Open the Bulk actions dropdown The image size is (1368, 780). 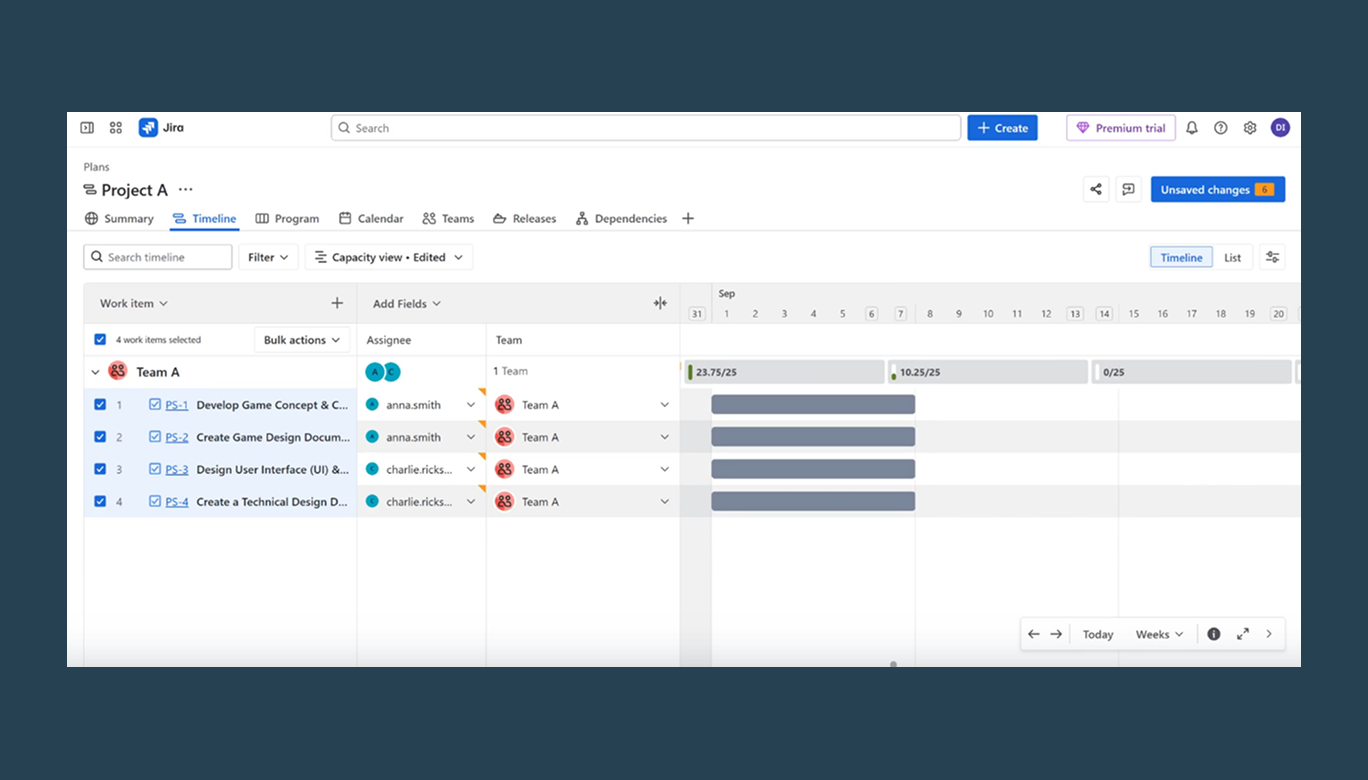tap(302, 340)
